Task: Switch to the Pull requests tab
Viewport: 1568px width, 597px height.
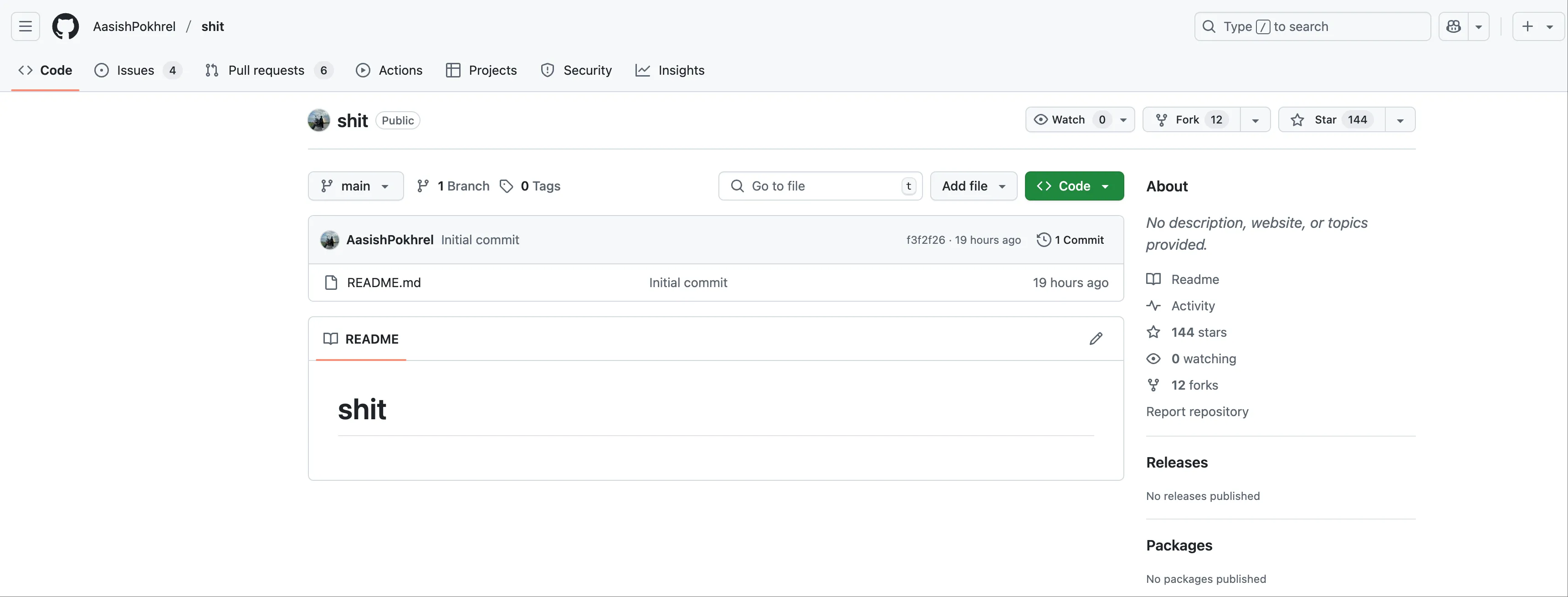Action: tap(269, 70)
